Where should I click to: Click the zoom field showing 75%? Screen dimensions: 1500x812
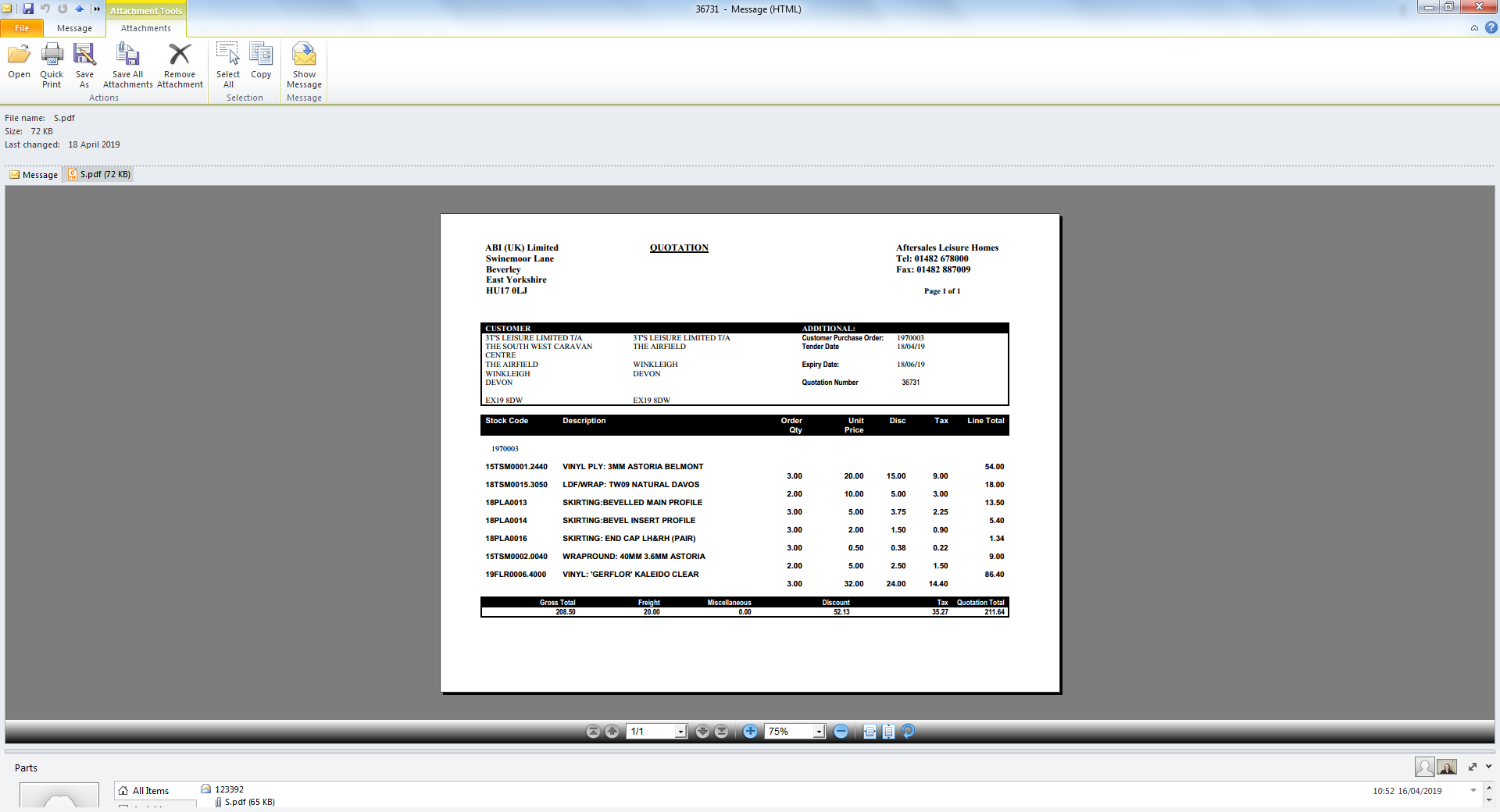tap(789, 732)
